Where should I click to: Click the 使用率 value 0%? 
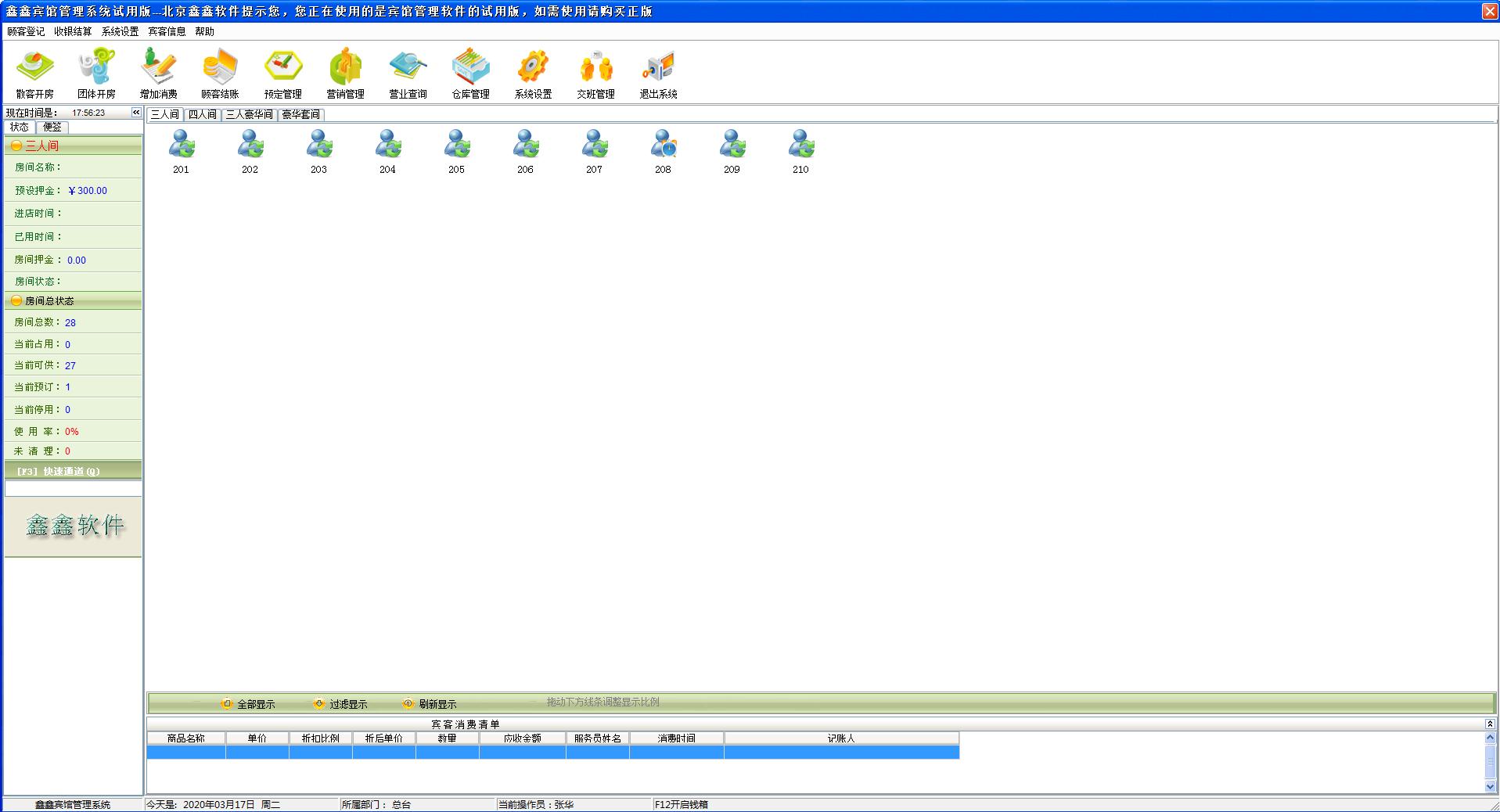click(x=72, y=431)
